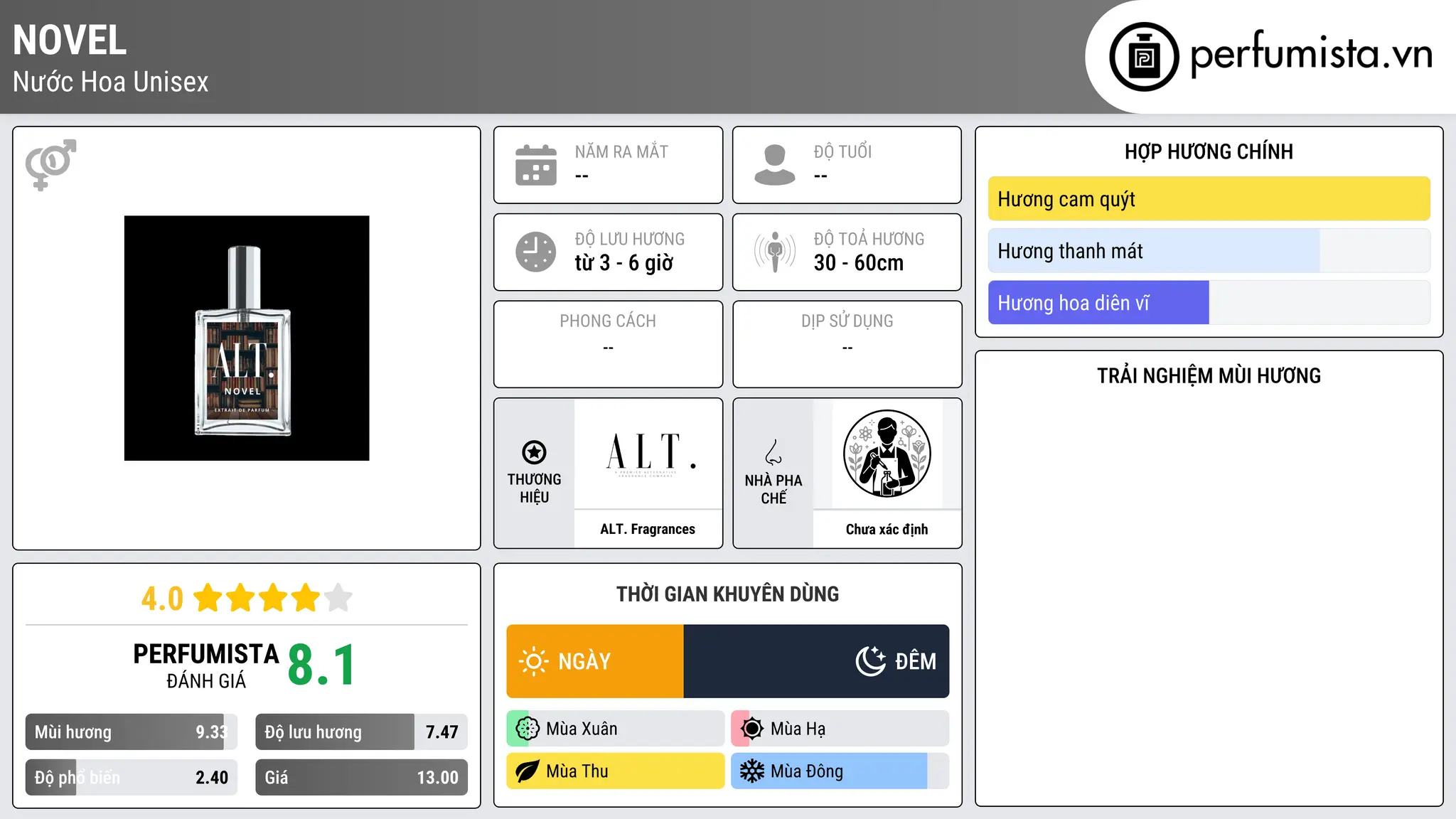Click the nose icon above Nhà pha chế
The height and width of the screenshot is (819, 1456).
[x=773, y=452]
